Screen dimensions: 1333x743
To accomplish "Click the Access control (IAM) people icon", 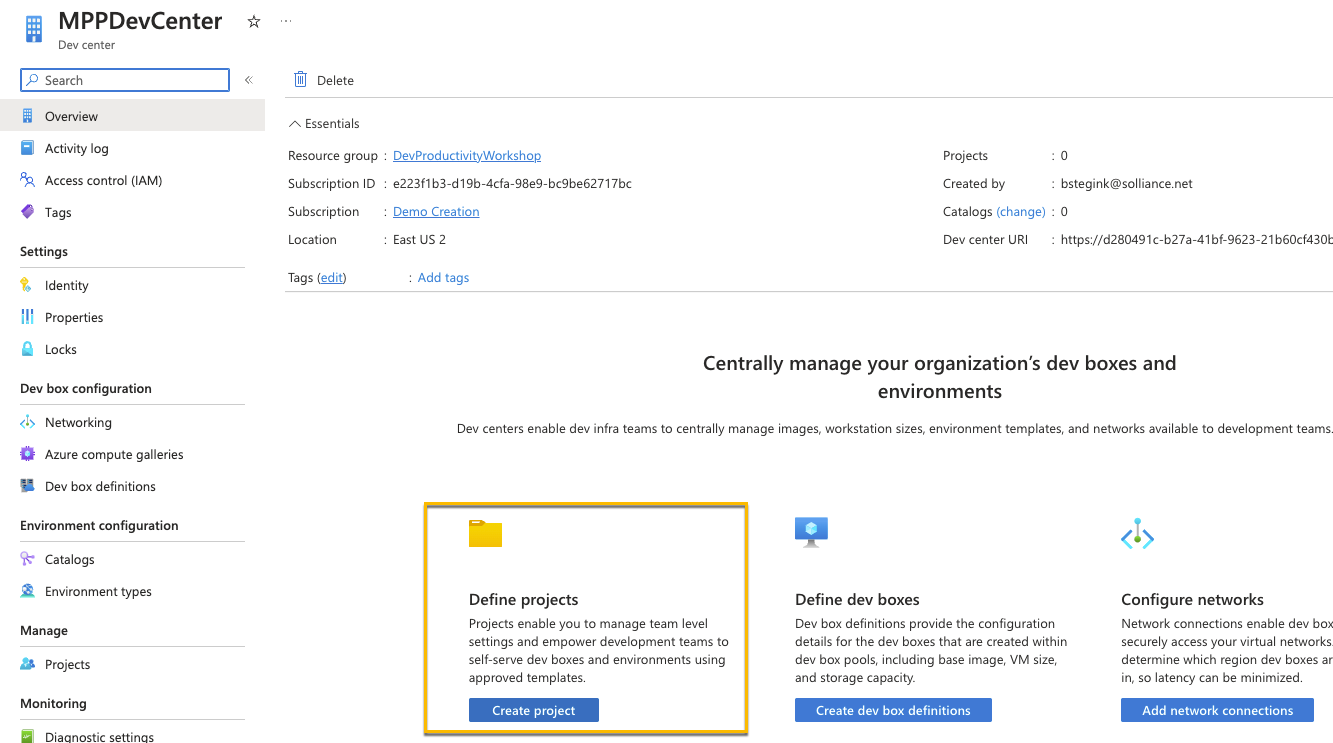I will pyautogui.click(x=27, y=180).
